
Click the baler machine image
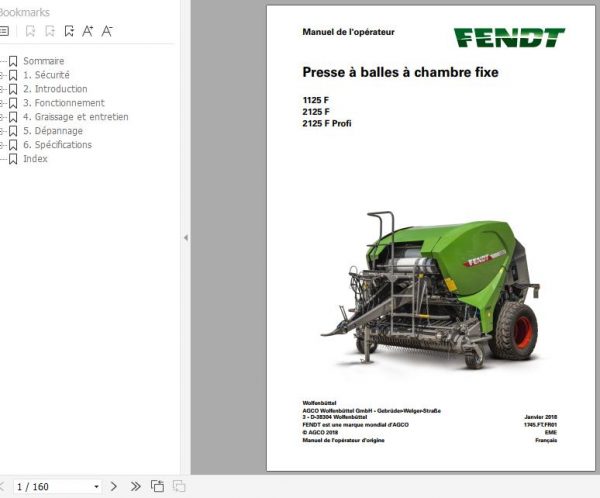point(430,290)
